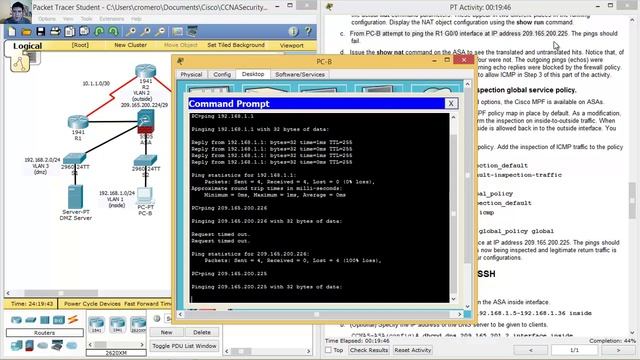
Task: Click the PC-B computer in topology
Action: [x=144, y=196]
